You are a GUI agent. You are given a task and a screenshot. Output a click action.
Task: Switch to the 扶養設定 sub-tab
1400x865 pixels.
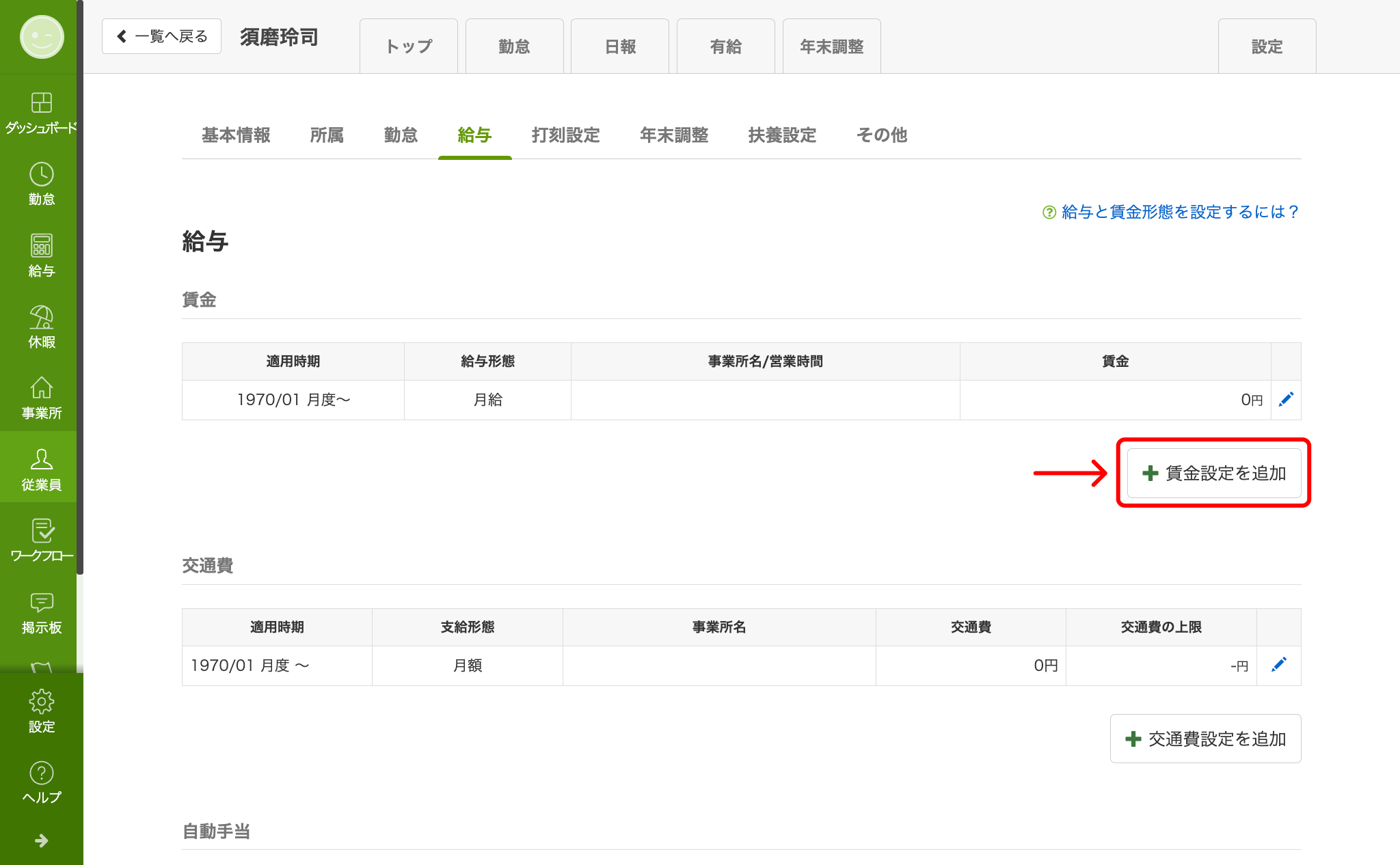pos(782,135)
